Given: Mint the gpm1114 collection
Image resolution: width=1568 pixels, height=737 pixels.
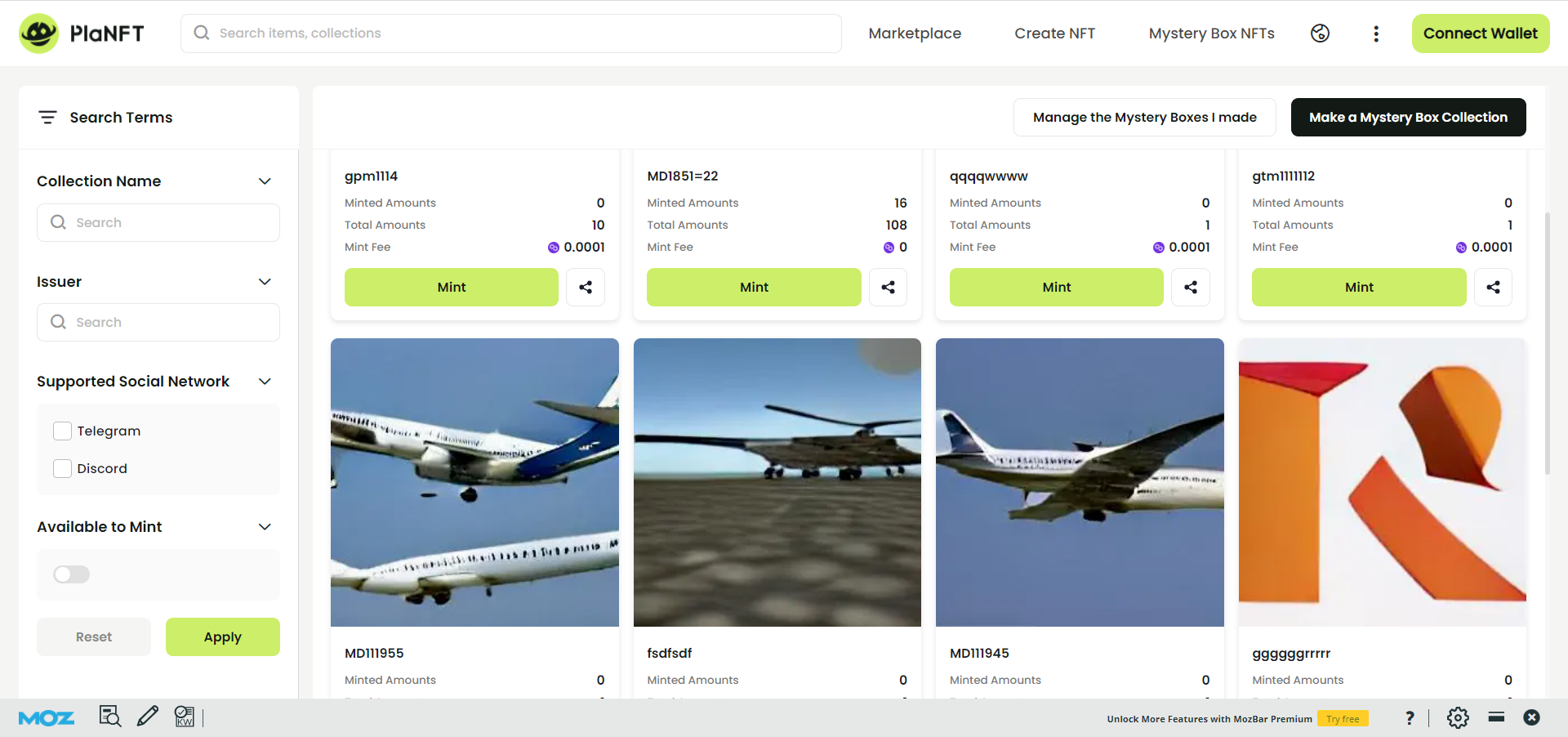Looking at the screenshot, I should tap(452, 287).
